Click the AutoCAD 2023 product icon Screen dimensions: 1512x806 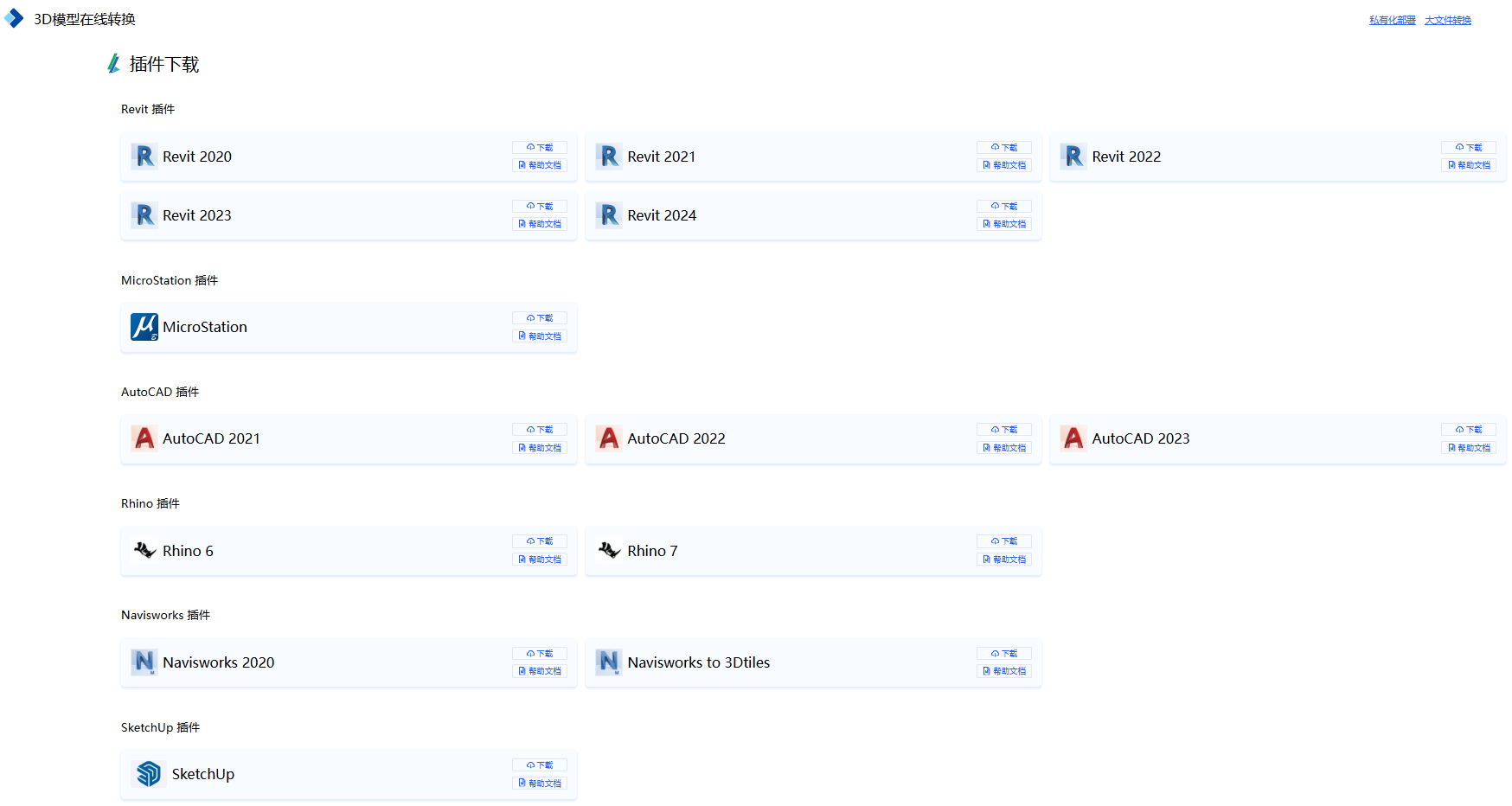coord(1073,438)
